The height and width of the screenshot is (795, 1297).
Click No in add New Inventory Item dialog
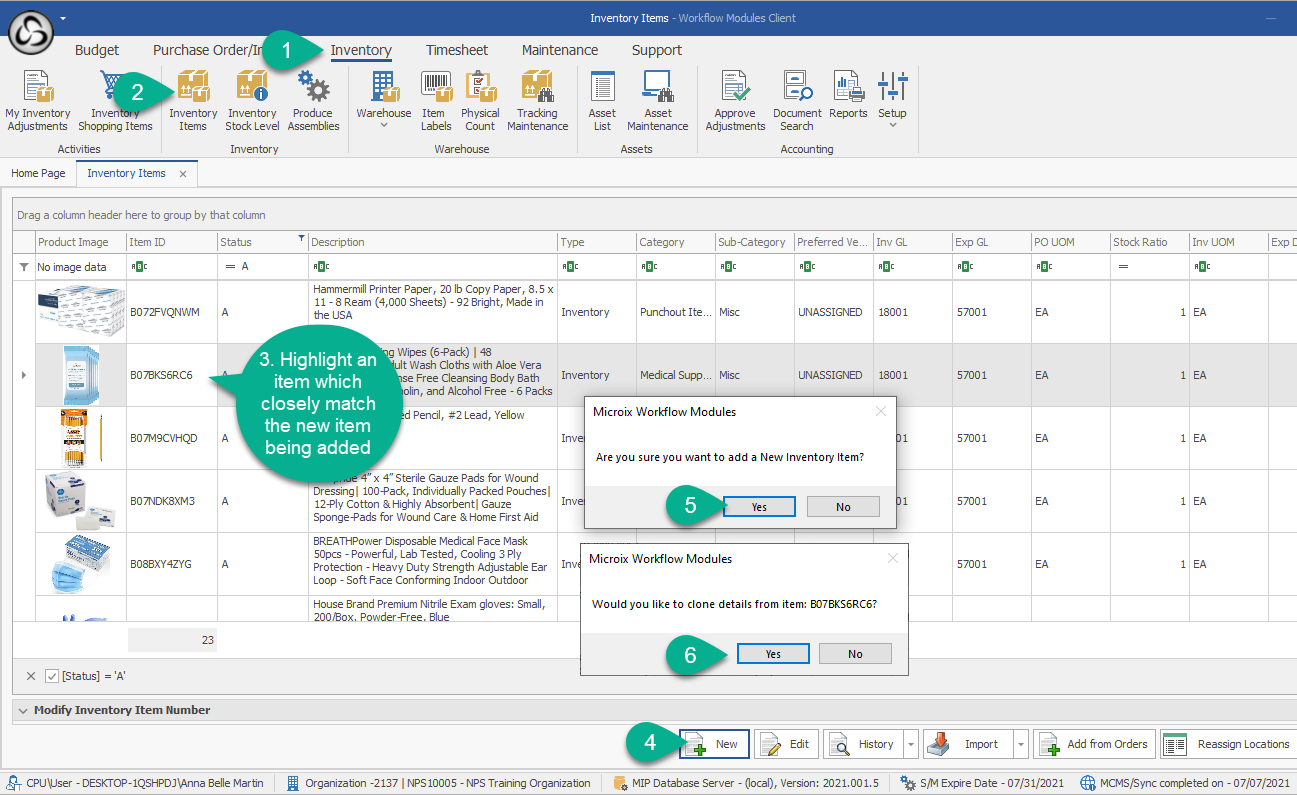(x=843, y=507)
